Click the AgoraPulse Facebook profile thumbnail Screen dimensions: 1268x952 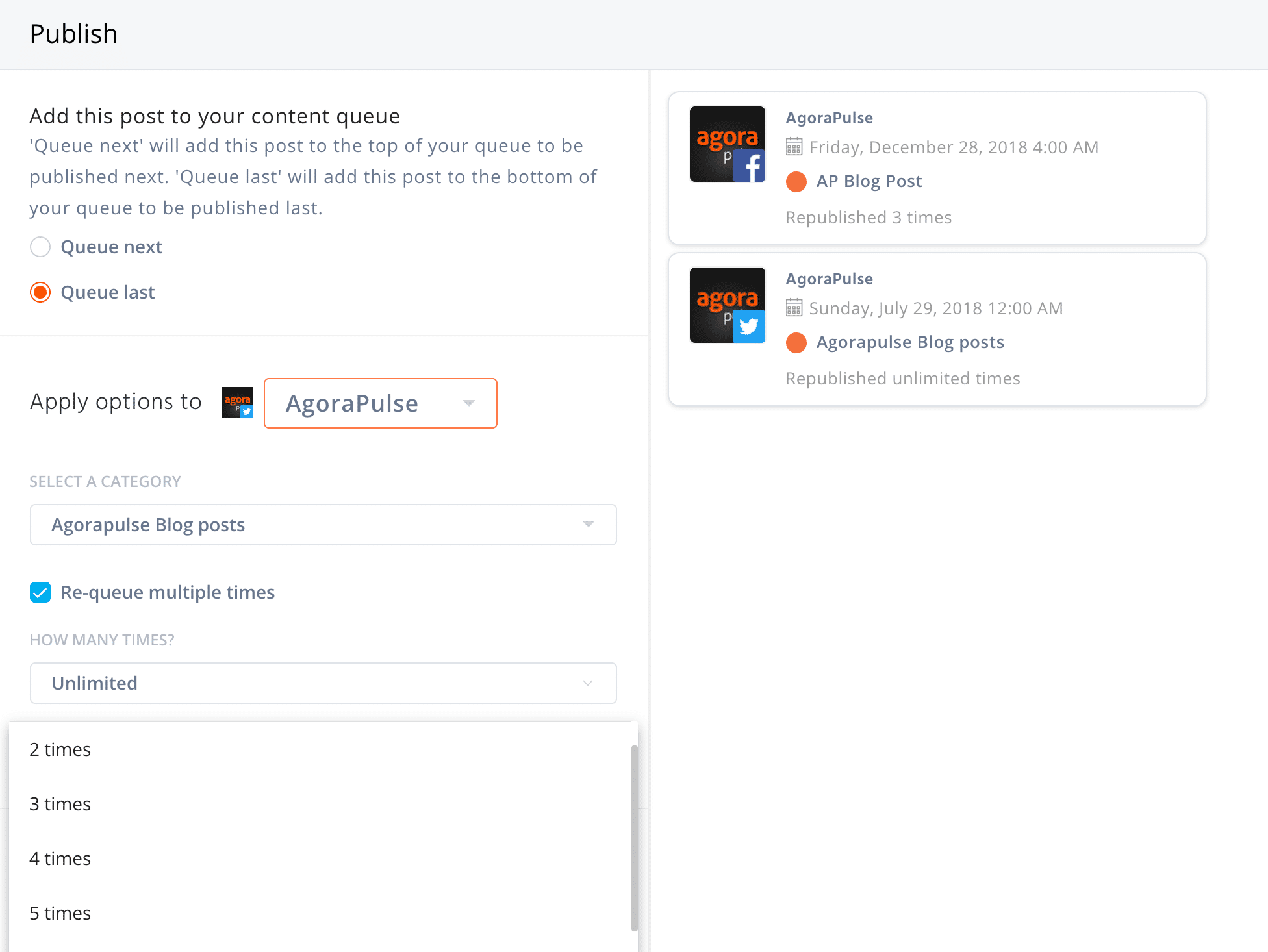pyautogui.click(x=728, y=144)
